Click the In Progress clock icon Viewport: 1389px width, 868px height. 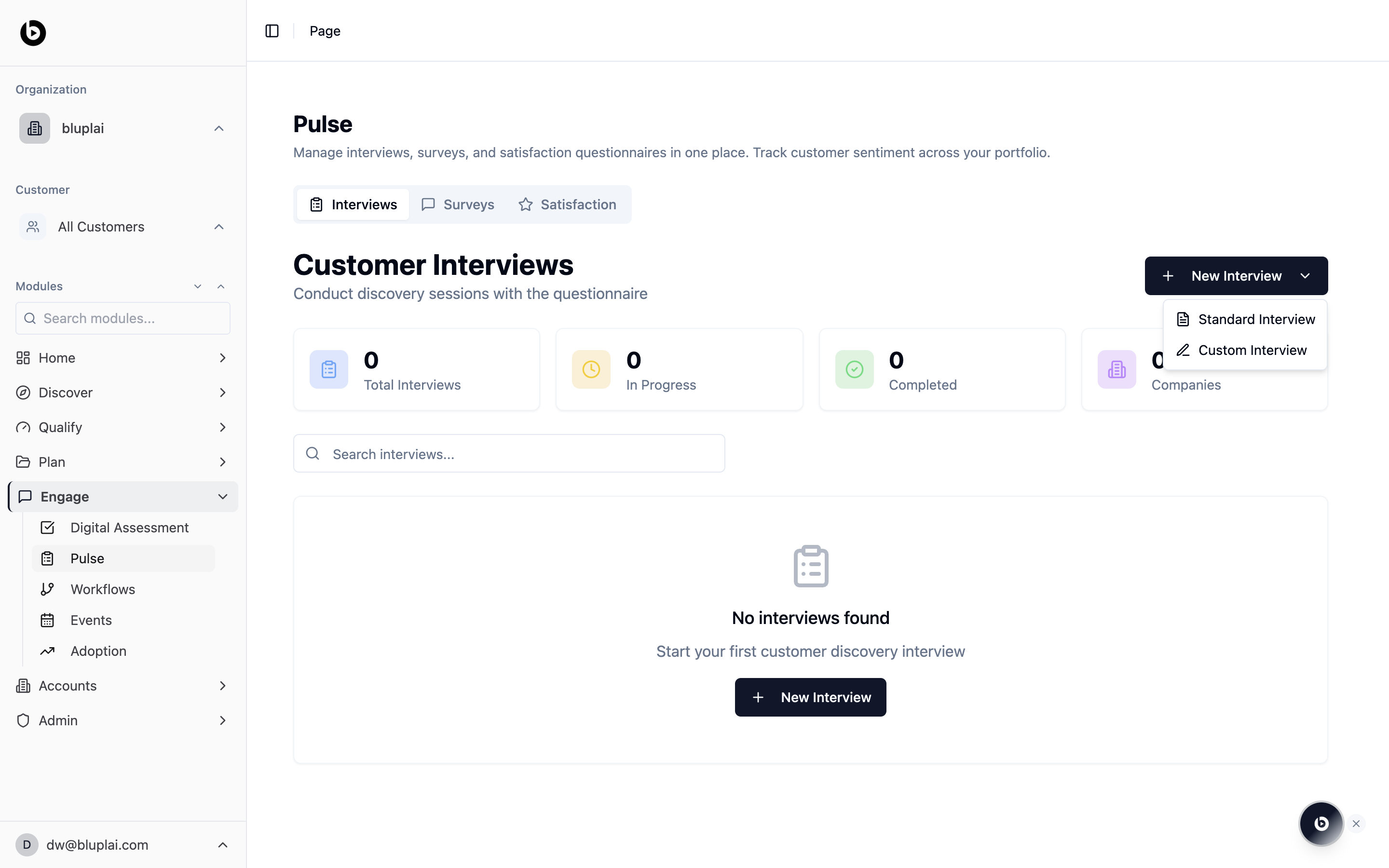591,369
